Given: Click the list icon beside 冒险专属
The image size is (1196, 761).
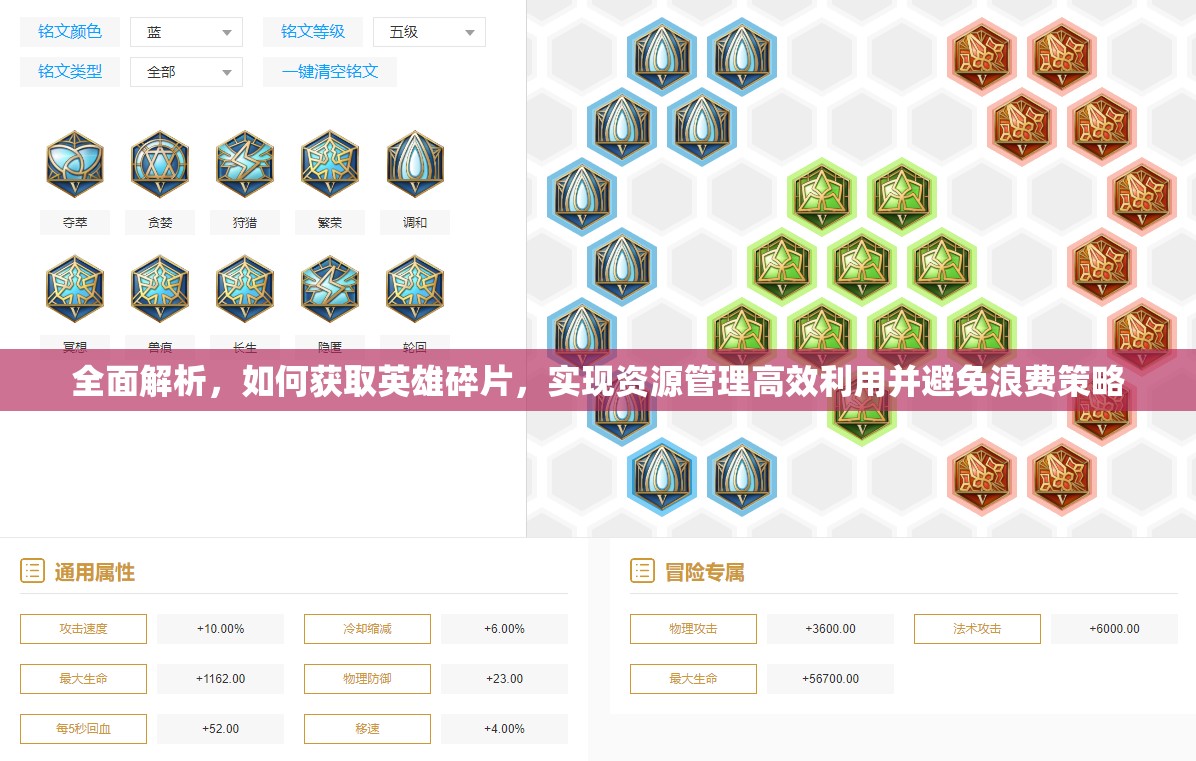Looking at the screenshot, I should click(643, 571).
